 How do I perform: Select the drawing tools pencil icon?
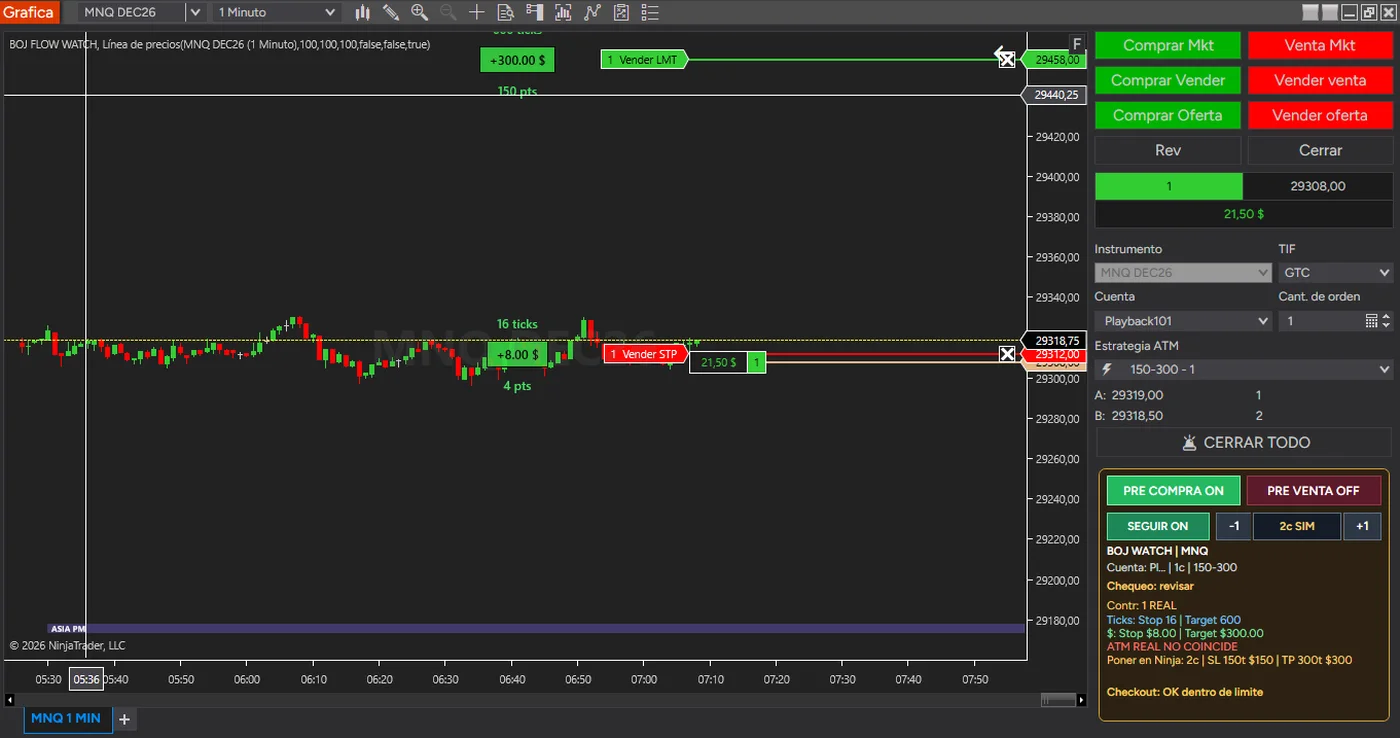point(391,12)
